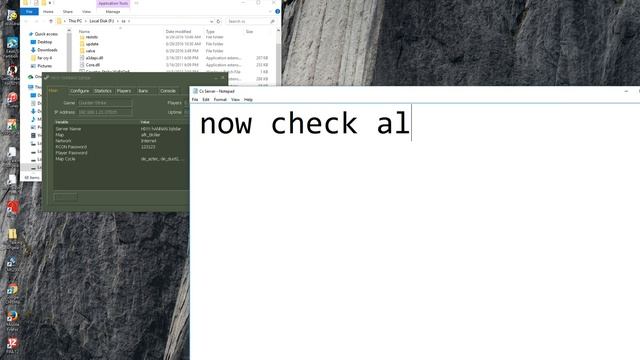Open the address bar history dropdown

pyautogui.click(x=211, y=21)
